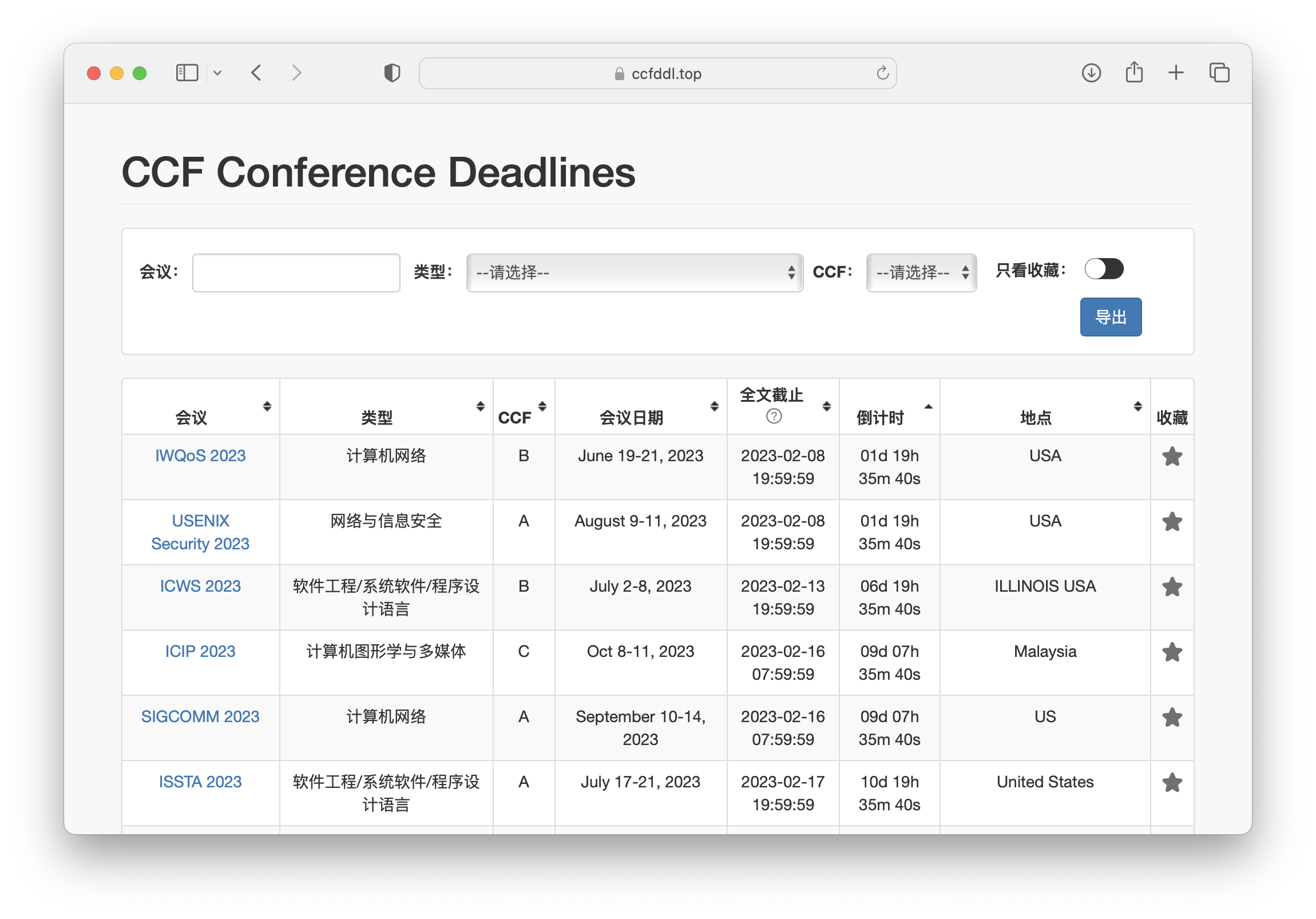Click the Safari share icon
This screenshot has width=1316, height=919.
click(1133, 73)
